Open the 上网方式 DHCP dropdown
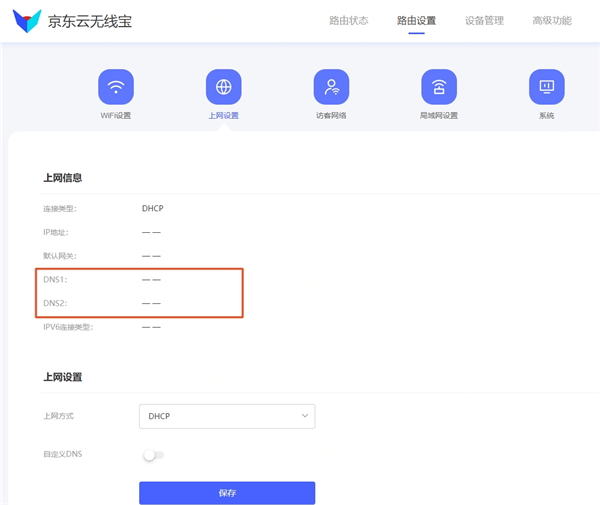The width and height of the screenshot is (600, 505). click(226, 416)
